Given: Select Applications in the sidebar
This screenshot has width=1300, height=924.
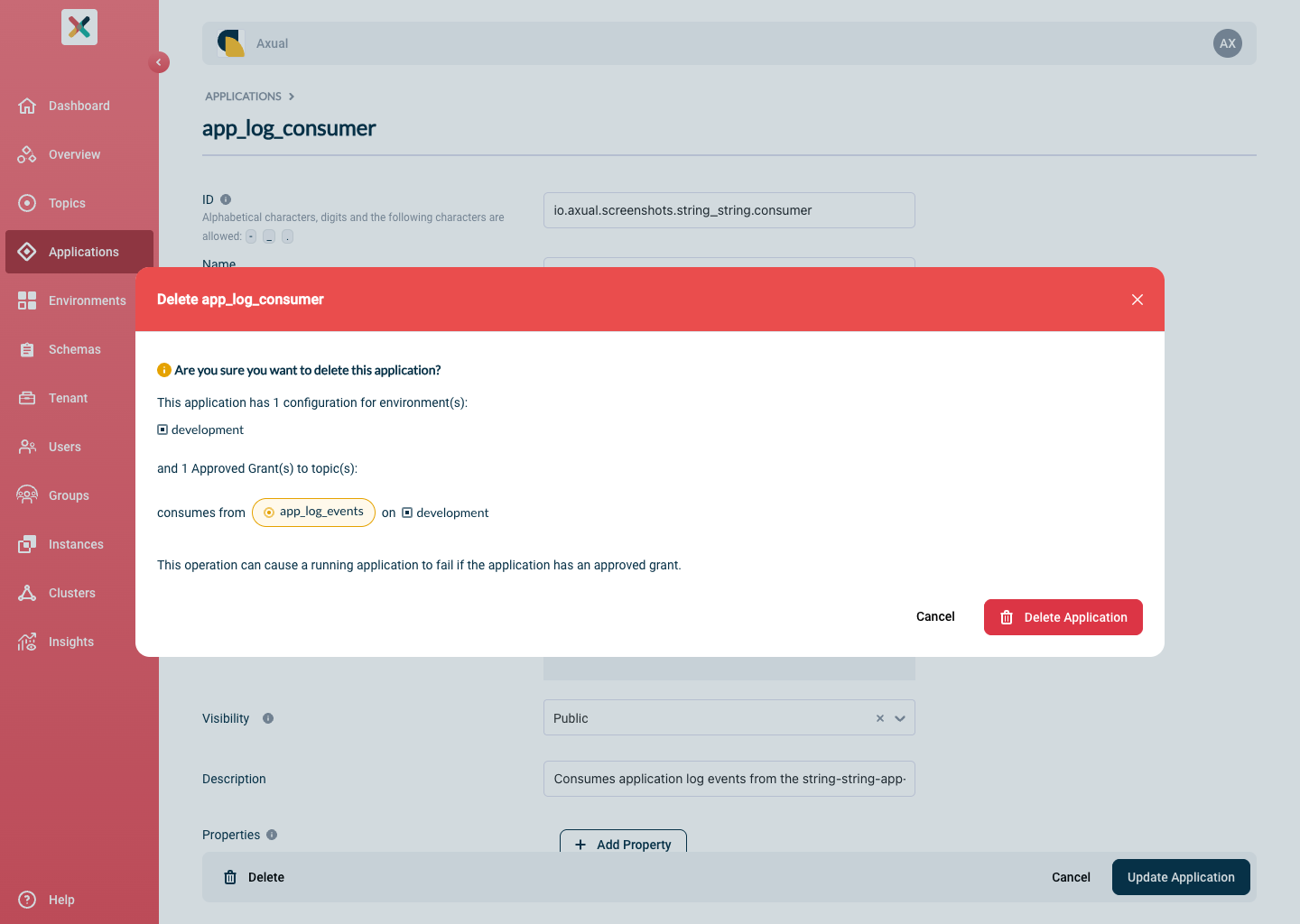Looking at the screenshot, I should click(x=79, y=252).
